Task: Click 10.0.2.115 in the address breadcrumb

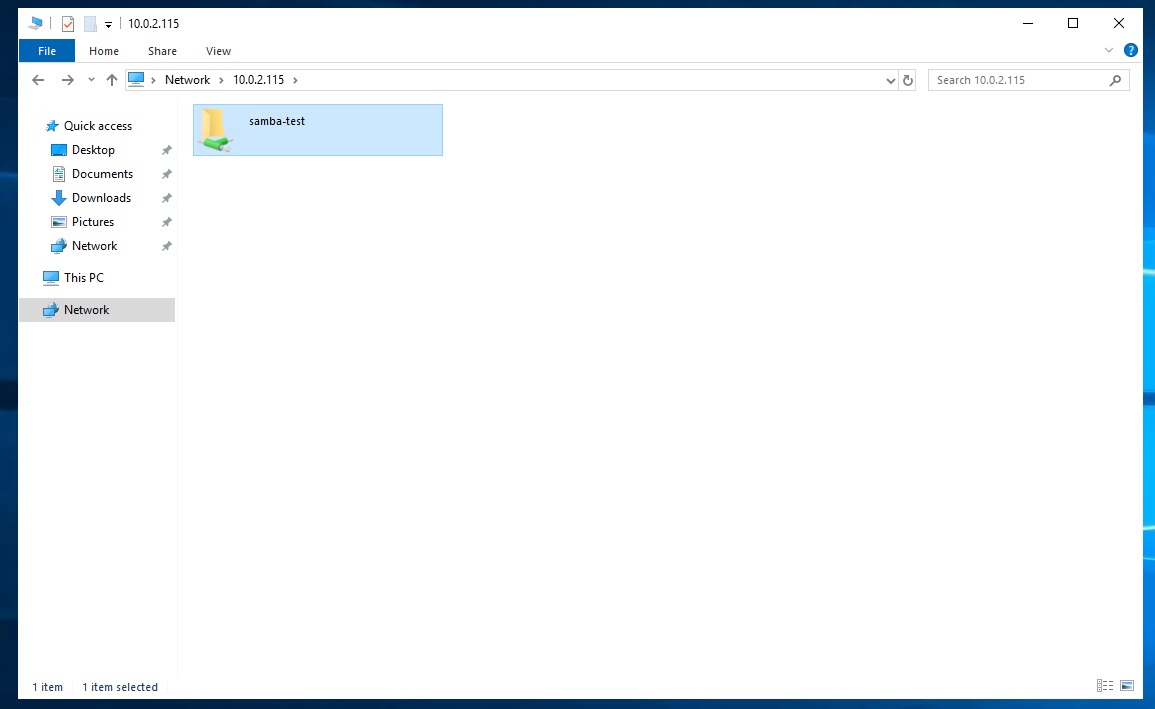Action: point(259,80)
